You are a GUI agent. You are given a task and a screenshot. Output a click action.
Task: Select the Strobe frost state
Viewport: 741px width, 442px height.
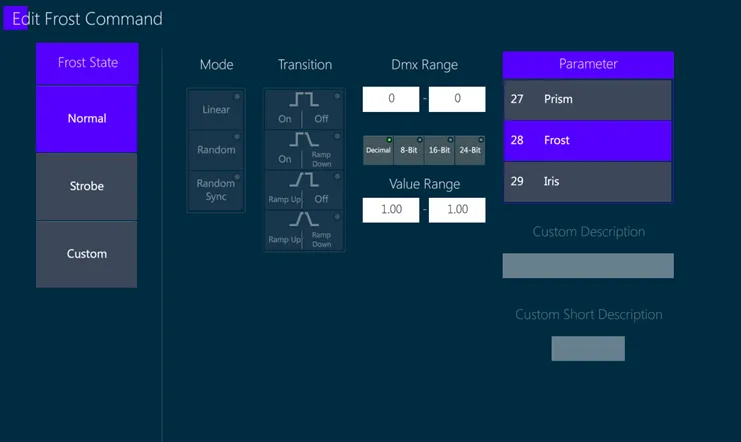[x=86, y=186]
